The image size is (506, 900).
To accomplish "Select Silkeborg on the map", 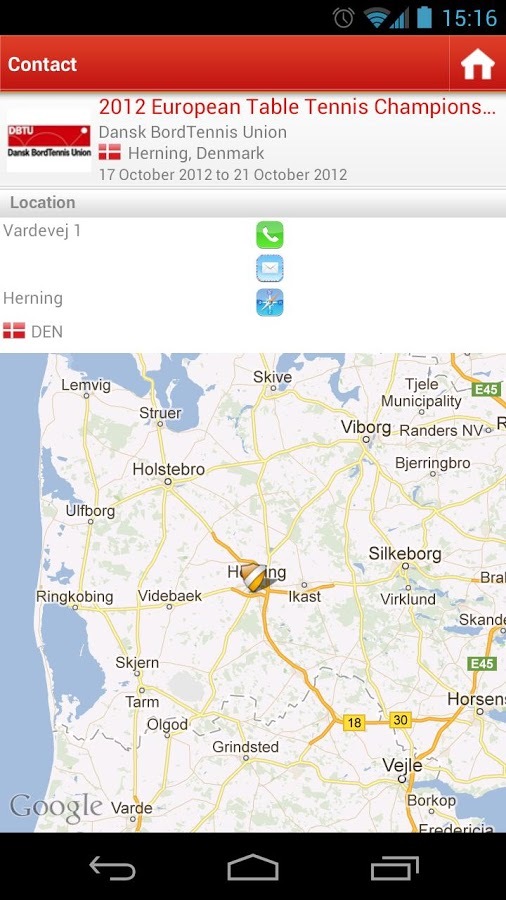I will point(405,554).
